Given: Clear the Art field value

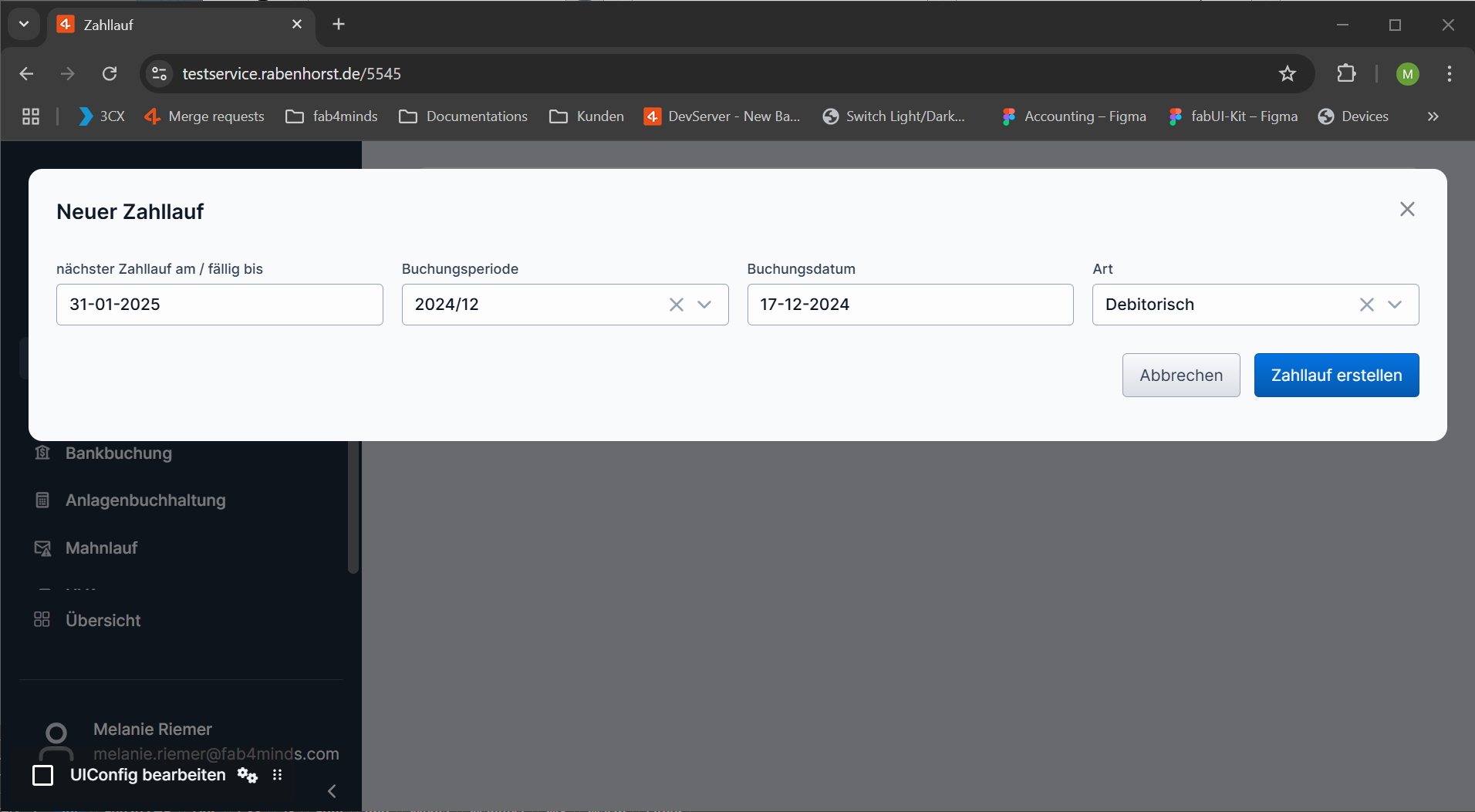Looking at the screenshot, I should point(1366,305).
